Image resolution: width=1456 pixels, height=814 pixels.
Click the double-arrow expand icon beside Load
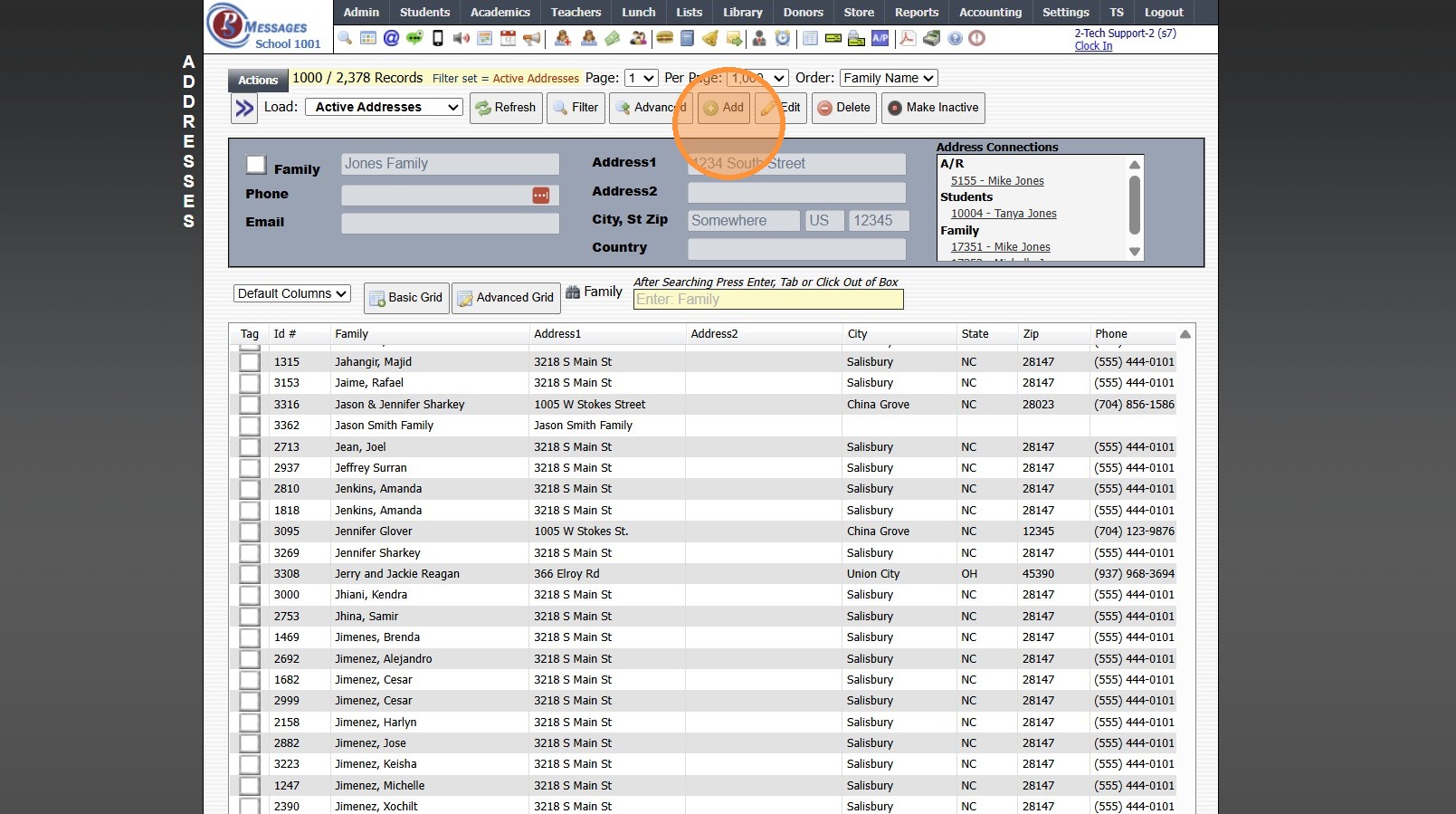click(x=244, y=109)
